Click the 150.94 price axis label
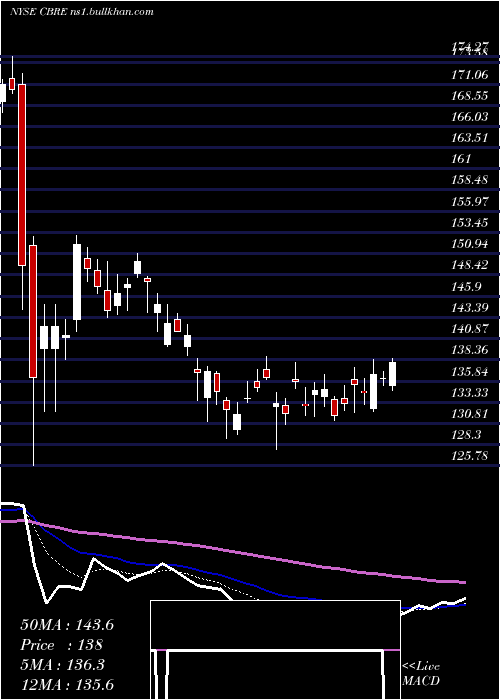This screenshot has width=500, height=700. [470, 244]
